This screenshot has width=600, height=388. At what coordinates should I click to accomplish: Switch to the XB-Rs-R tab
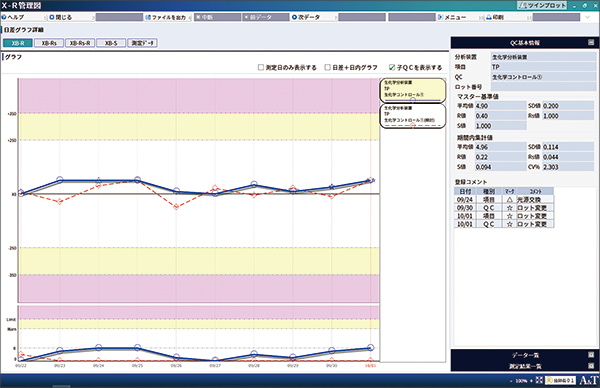point(80,43)
